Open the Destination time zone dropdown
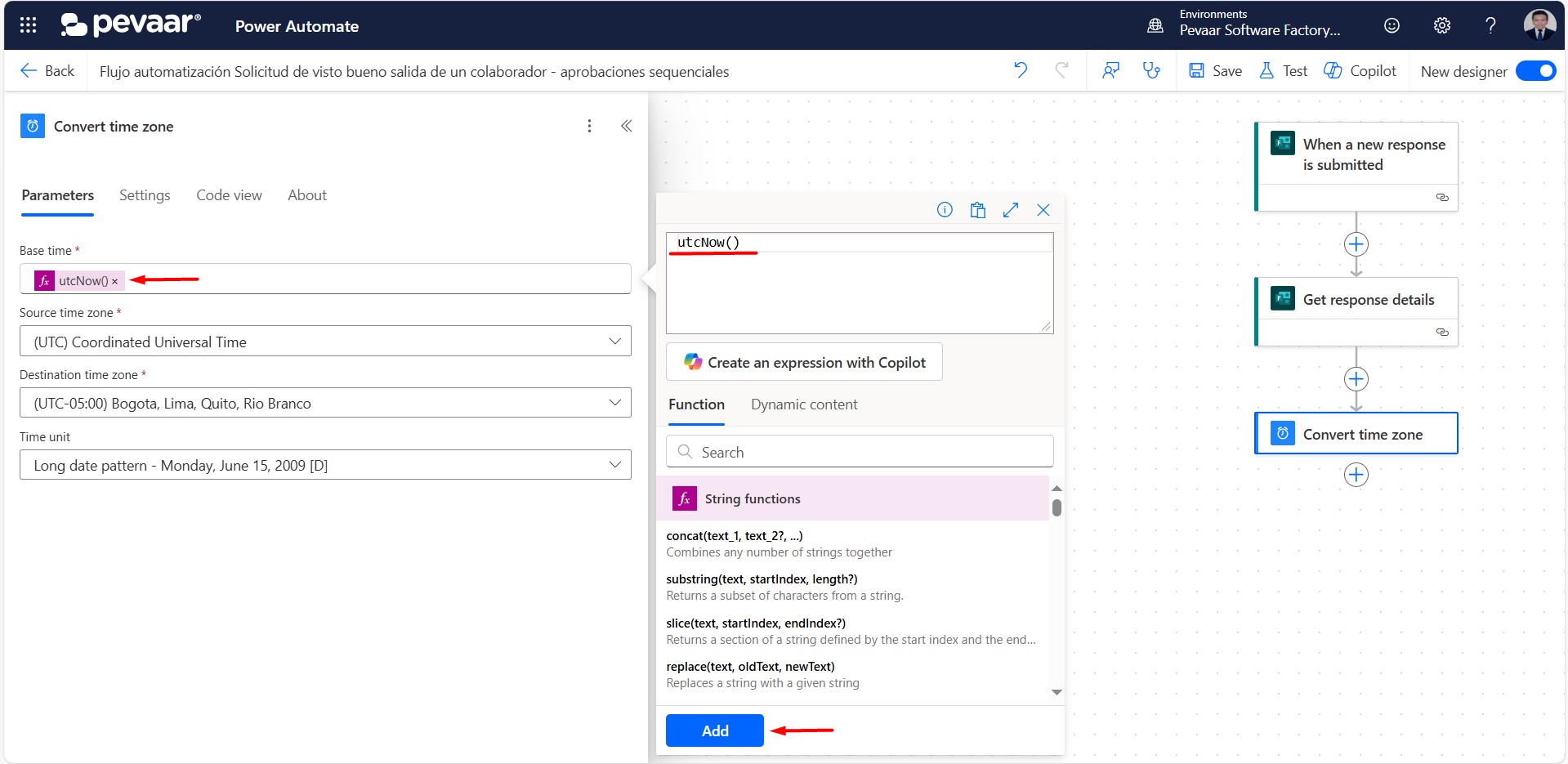This screenshot has height=764, width=1568. point(325,403)
